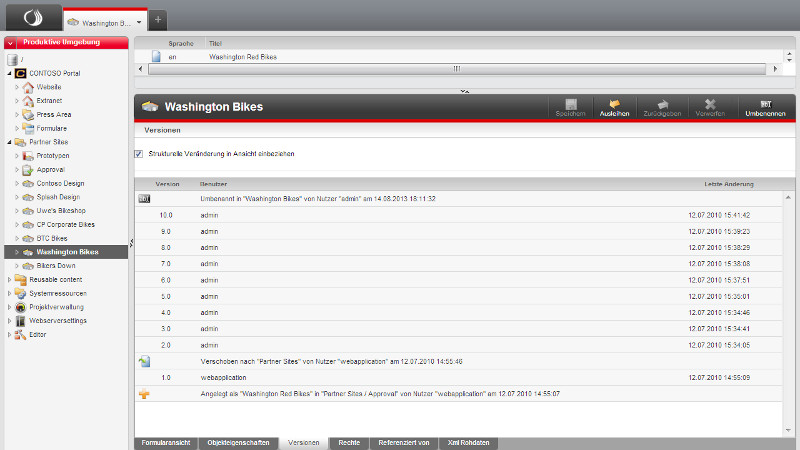This screenshot has height=450, width=800.
Task: Open version 10.0 link
Action: [x=166, y=215]
